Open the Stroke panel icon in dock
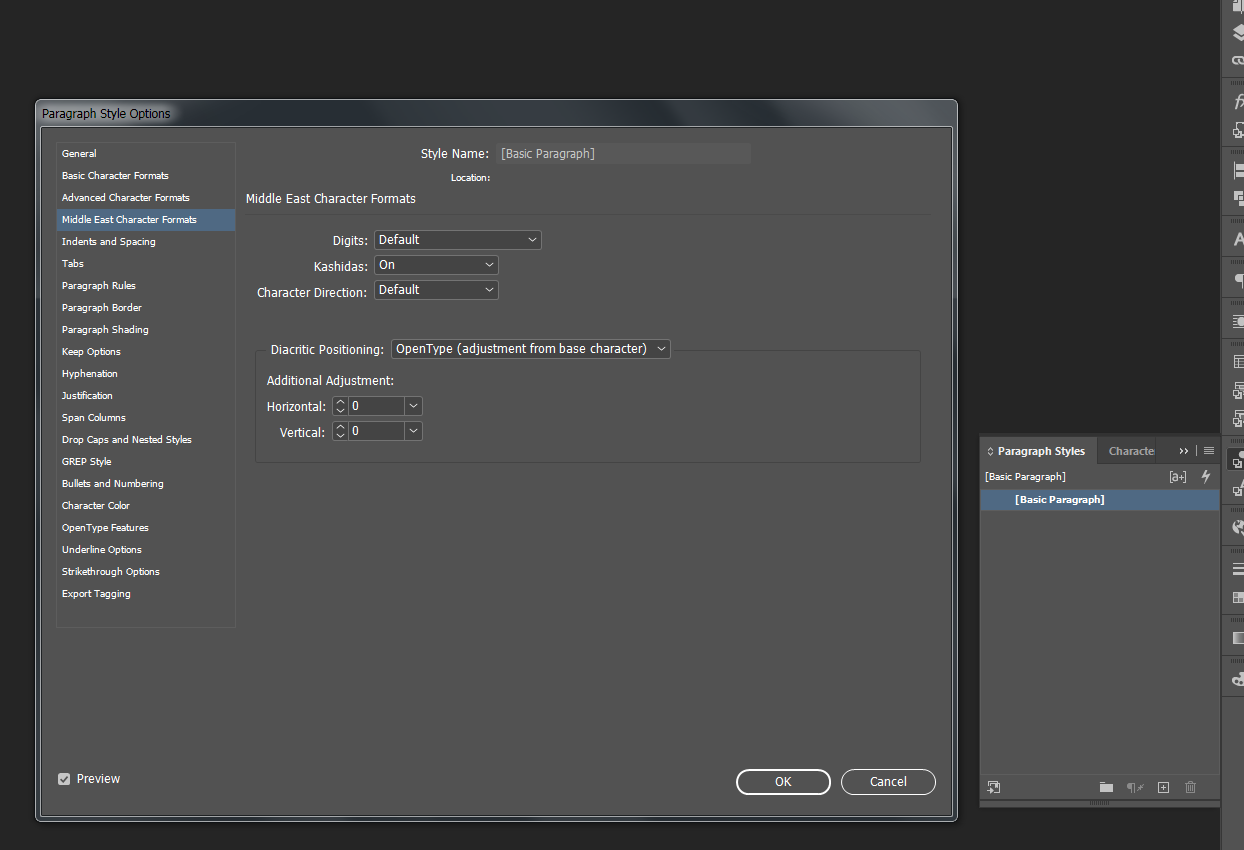 tap(1238, 569)
